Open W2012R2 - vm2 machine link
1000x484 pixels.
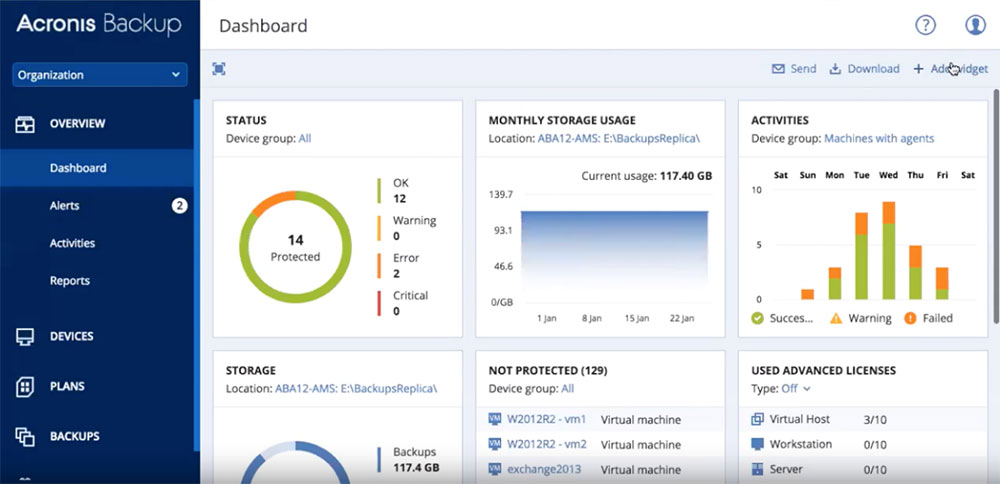(547, 444)
